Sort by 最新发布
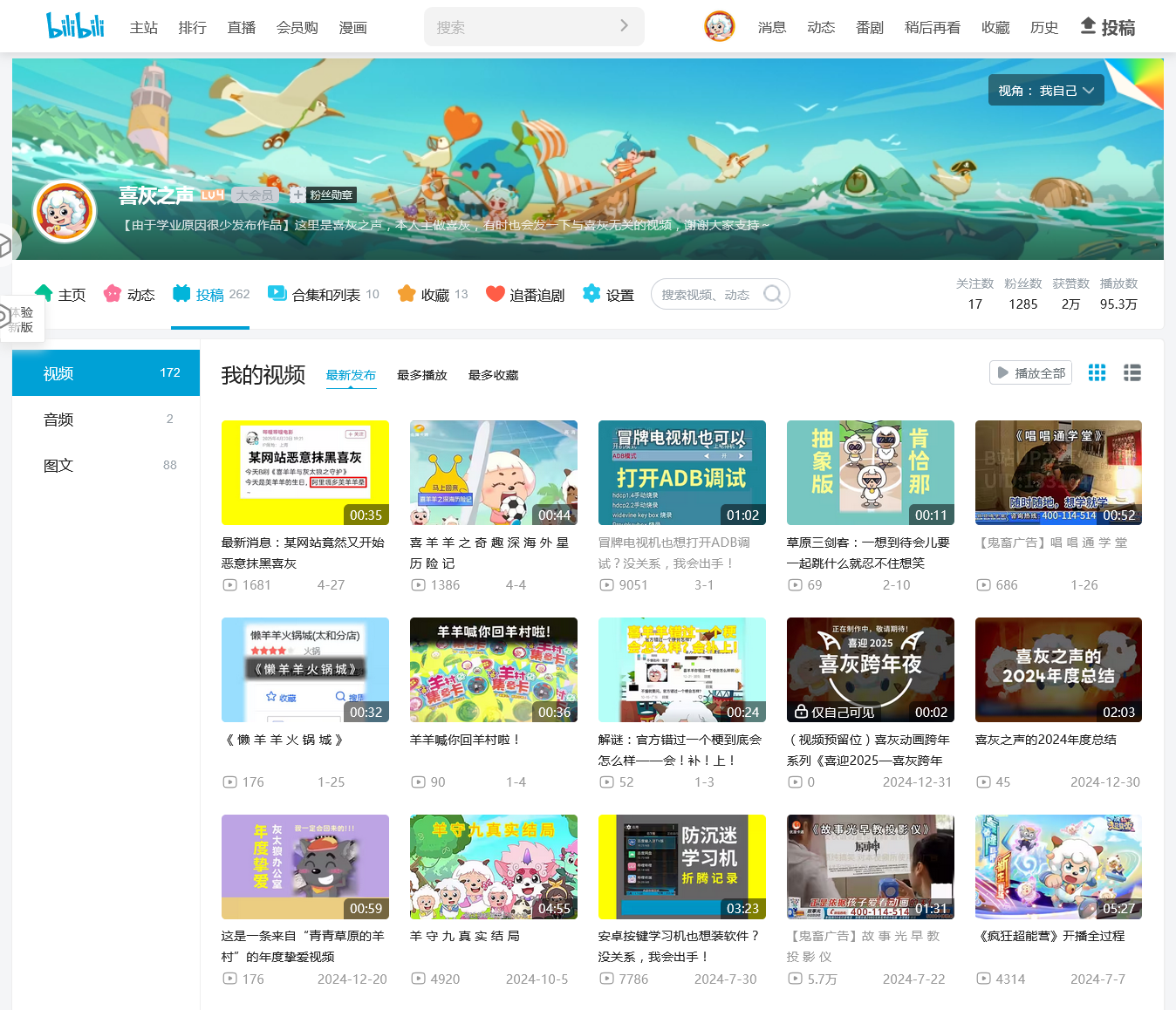This screenshot has width=1176, height=1010. click(x=351, y=375)
